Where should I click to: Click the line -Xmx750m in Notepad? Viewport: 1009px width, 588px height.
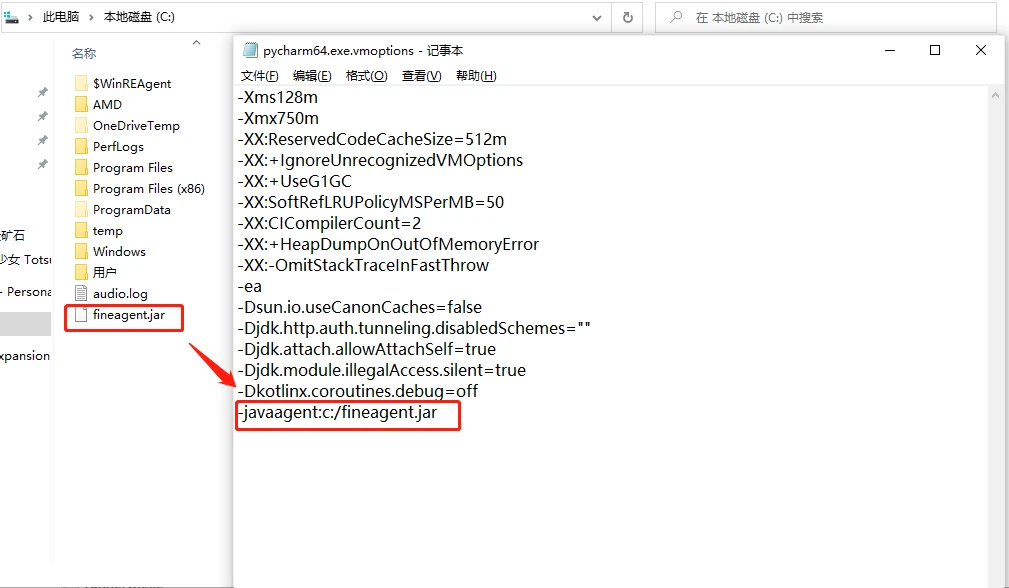tap(278, 118)
